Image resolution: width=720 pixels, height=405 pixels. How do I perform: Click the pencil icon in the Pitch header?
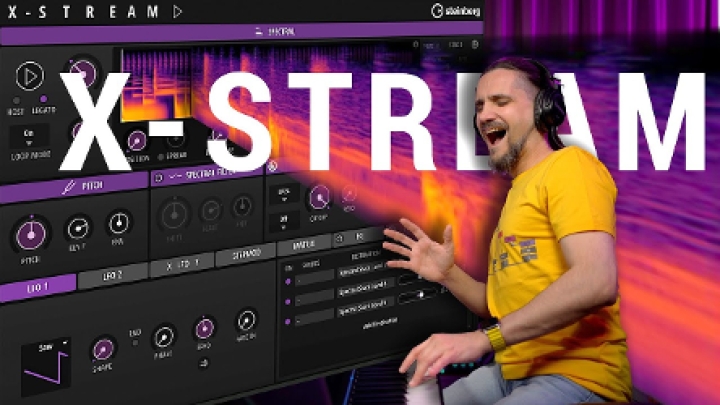(x=68, y=187)
